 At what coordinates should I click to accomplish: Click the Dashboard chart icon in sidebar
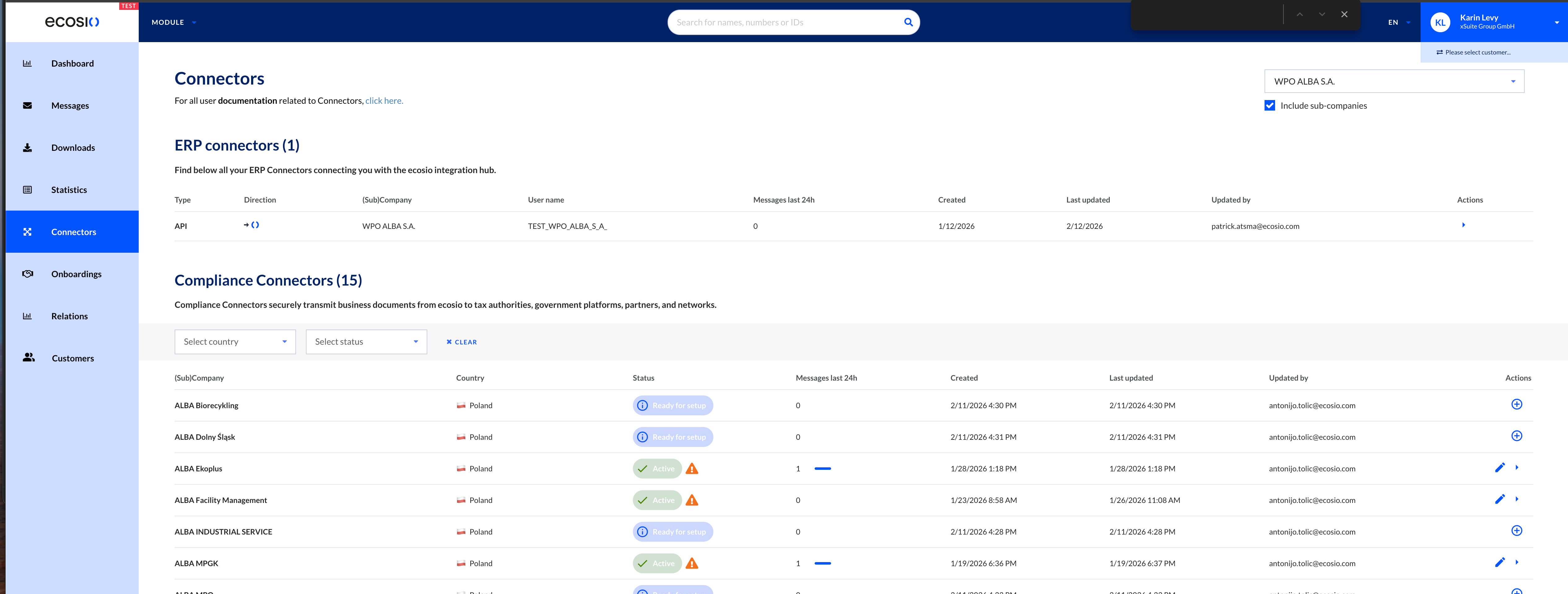pyautogui.click(x=27, y=63)
